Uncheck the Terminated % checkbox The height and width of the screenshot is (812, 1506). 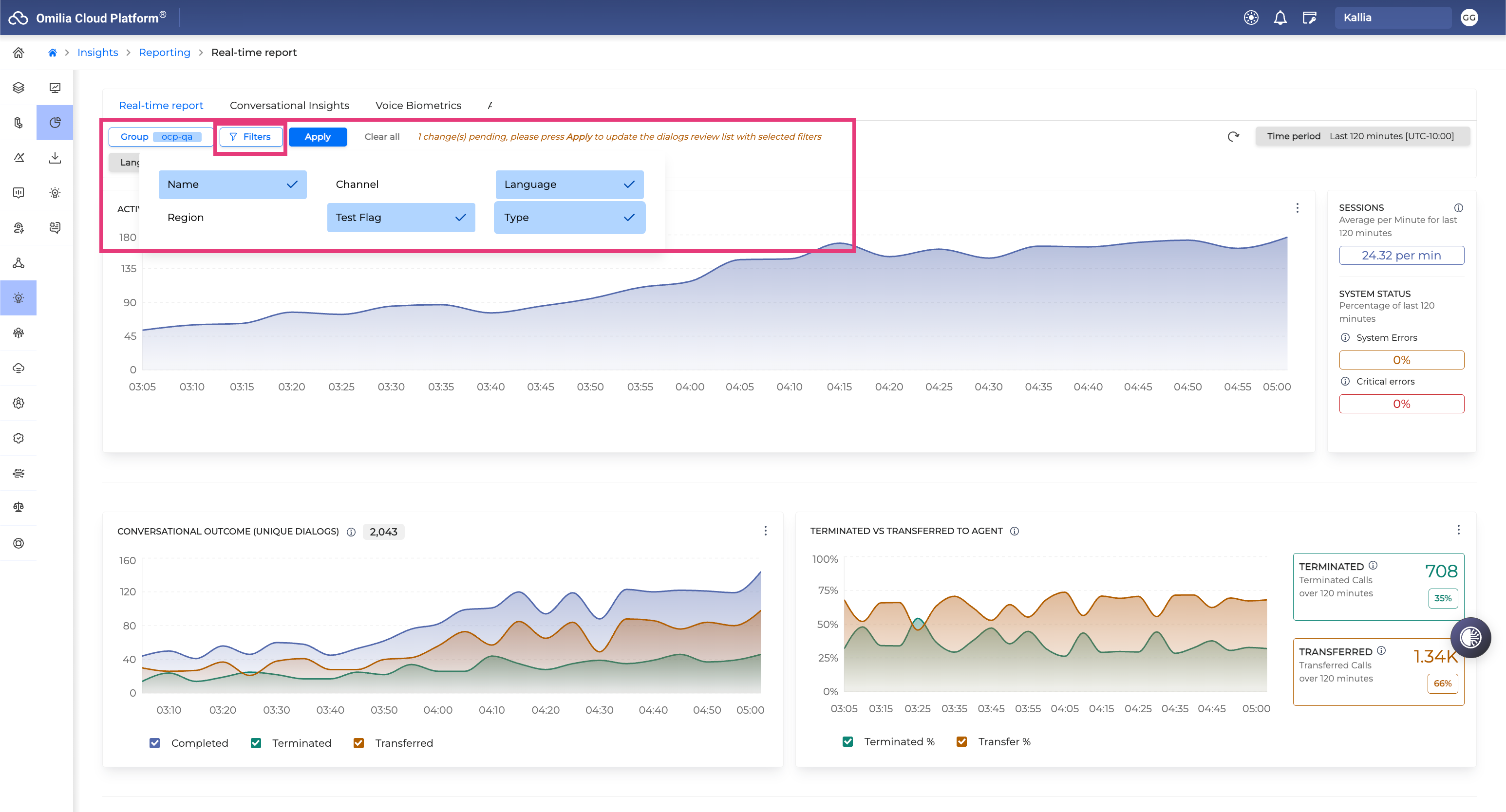pyautogui.click(x=847, y=741)
